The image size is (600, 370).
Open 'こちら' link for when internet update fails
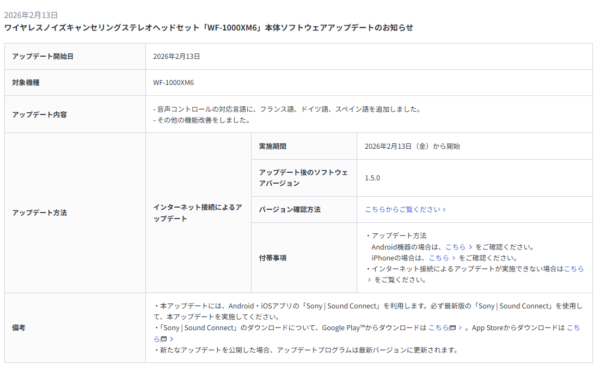pyautogui.click(x=574, y=269)
